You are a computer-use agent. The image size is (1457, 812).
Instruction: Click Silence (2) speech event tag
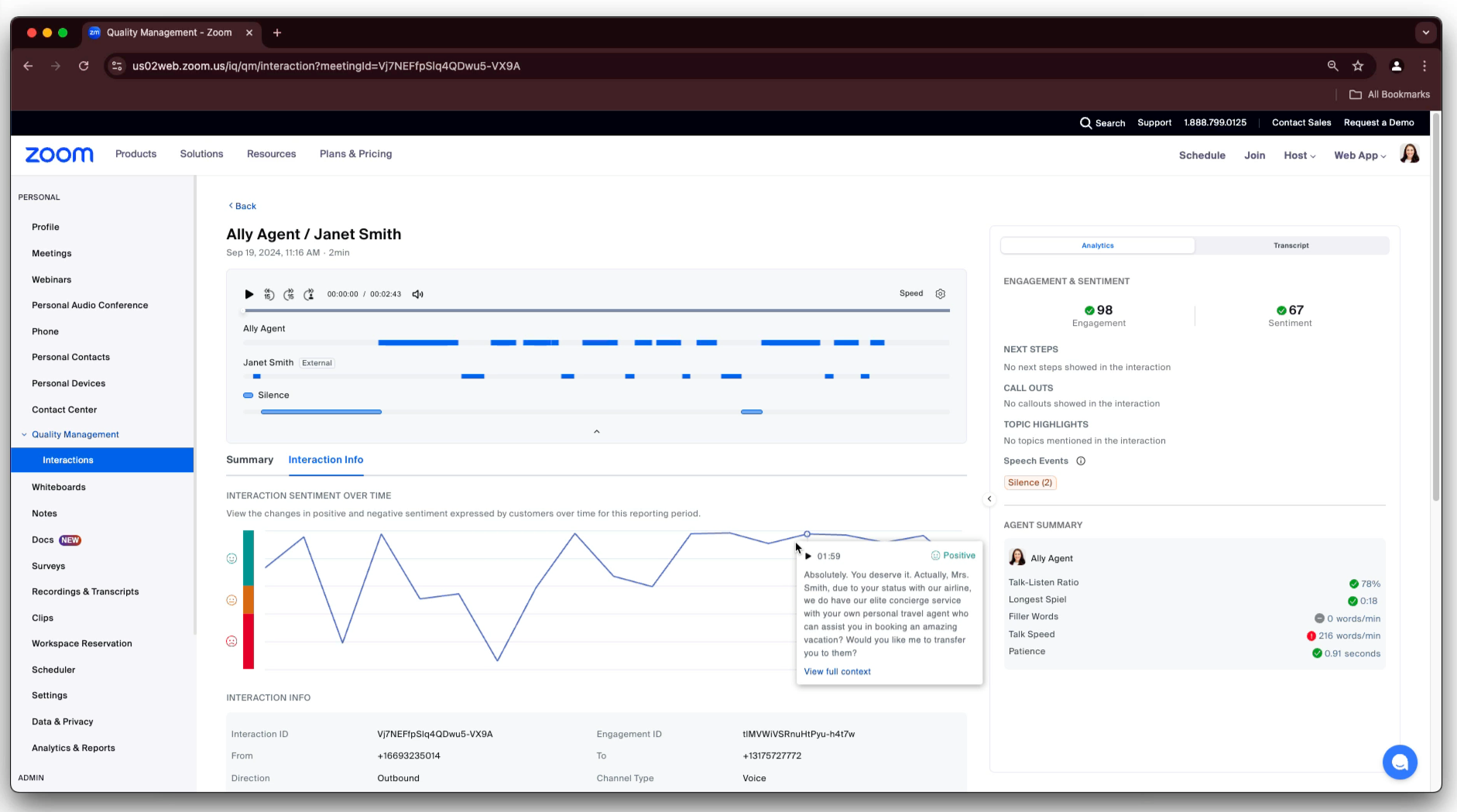tap(1030, 482)
